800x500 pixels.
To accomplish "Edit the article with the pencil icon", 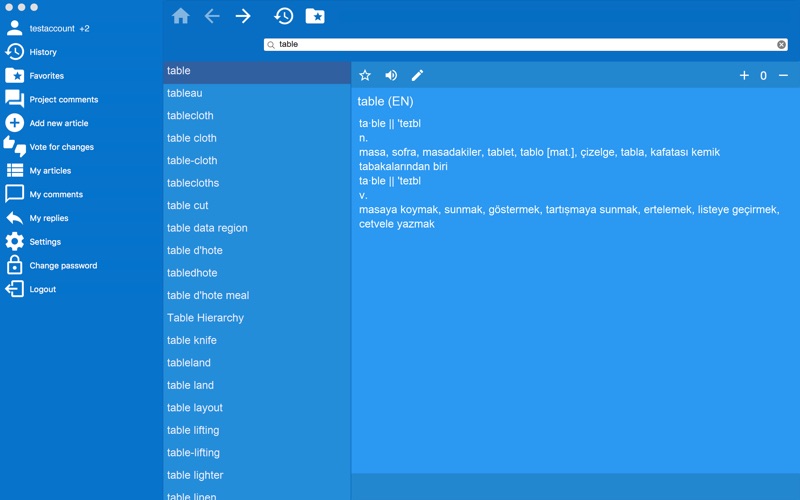I will coord(417,76).
